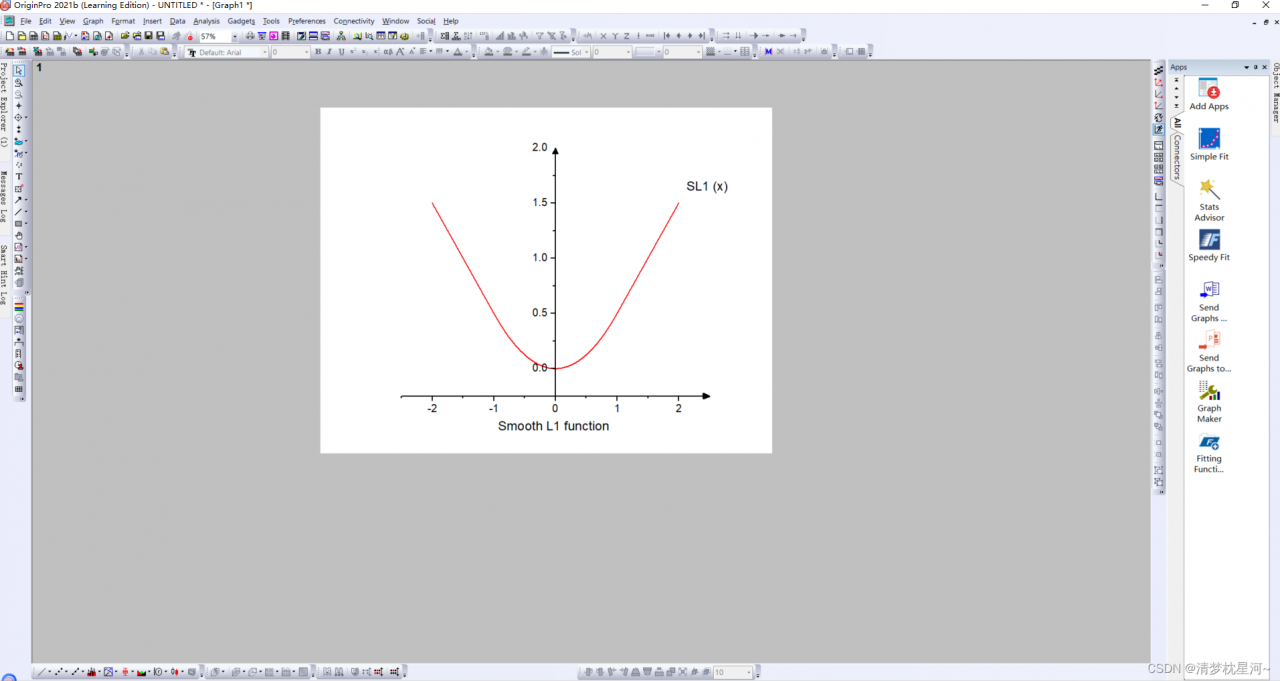Select the Pan hand tool
1280x681 pixels.
tap(19, 235)
